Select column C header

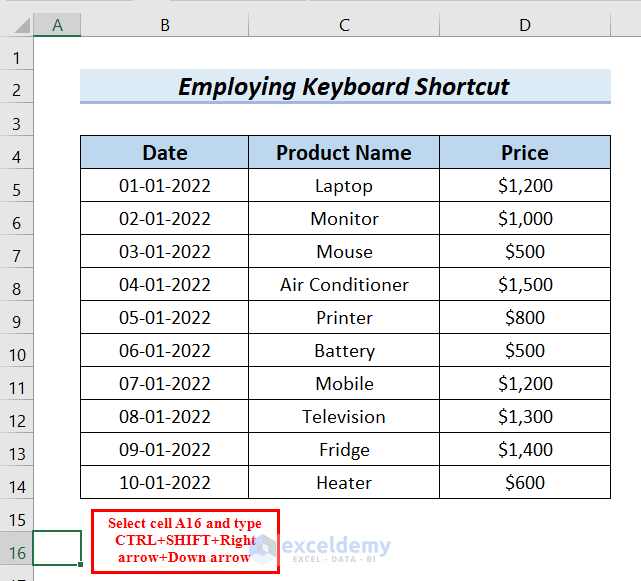pos(344,25)
